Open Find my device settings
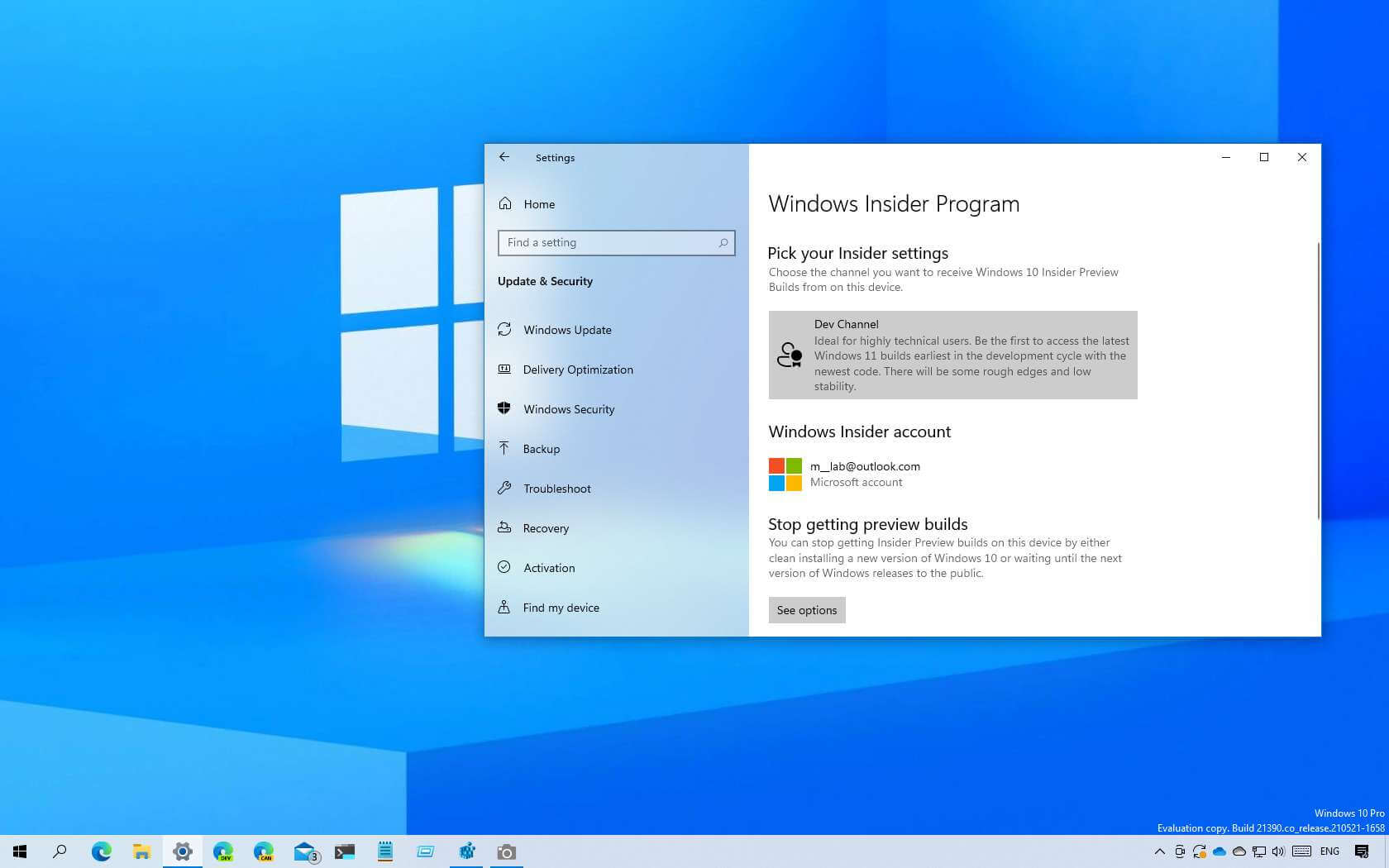The image size is (1389, 868). pyautogui.click(x=561, y=608)
